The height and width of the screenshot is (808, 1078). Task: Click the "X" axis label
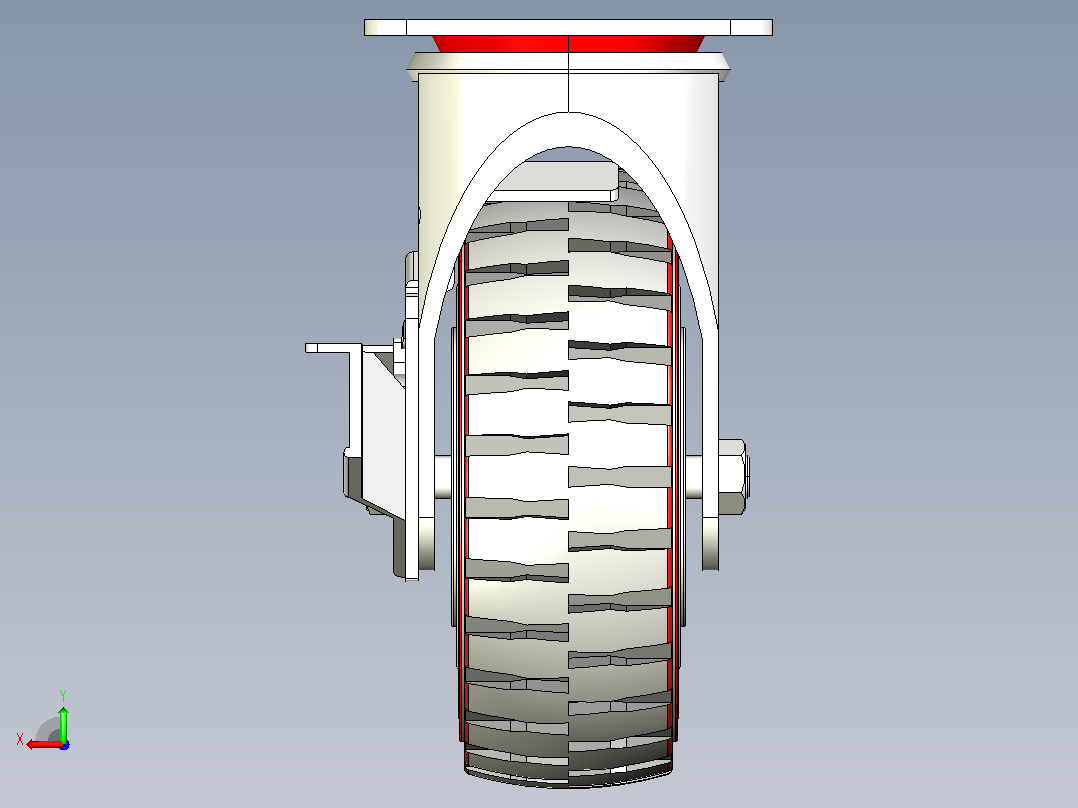tap(20, 739)
